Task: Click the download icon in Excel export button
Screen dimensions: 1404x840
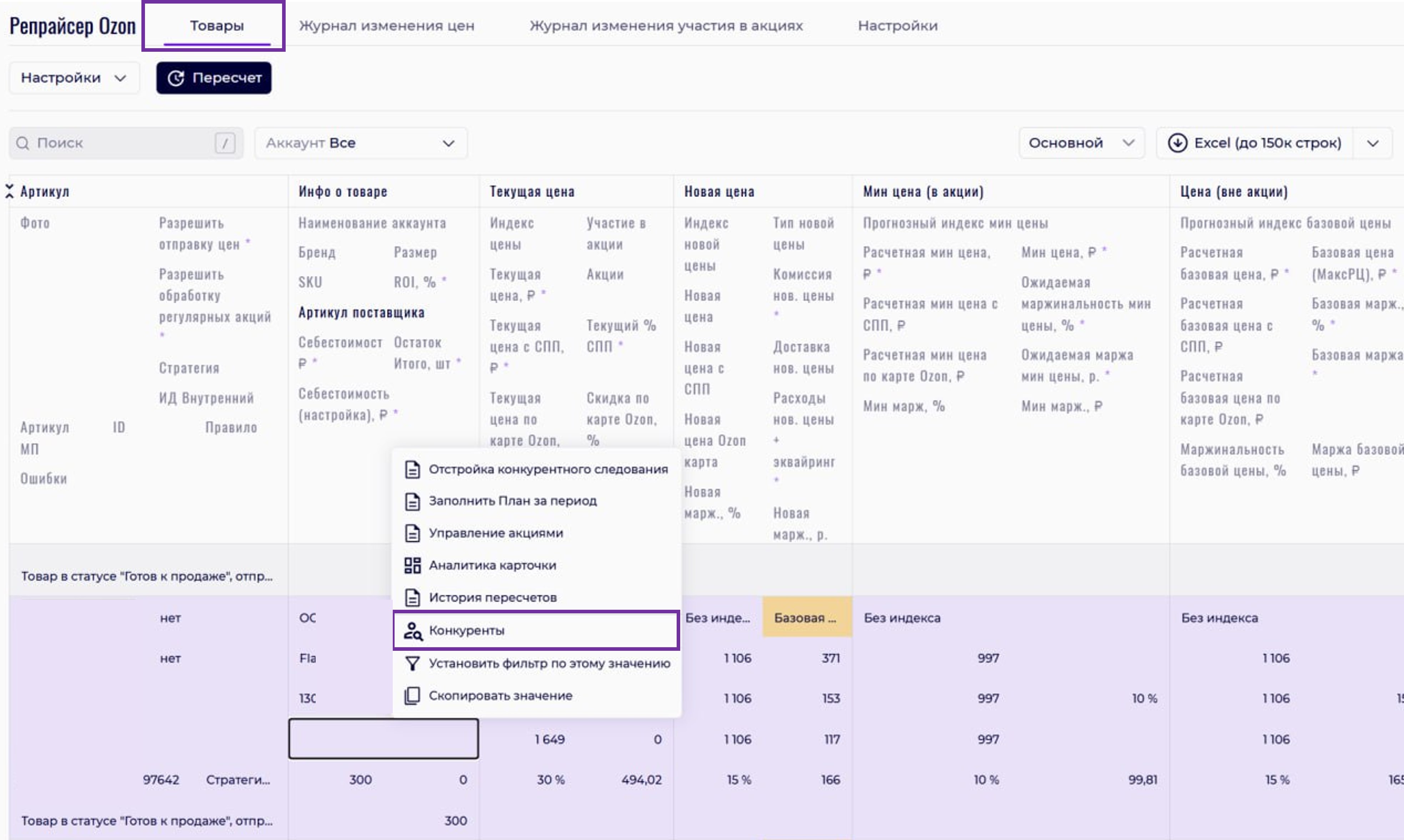Action: [1178, 143]
